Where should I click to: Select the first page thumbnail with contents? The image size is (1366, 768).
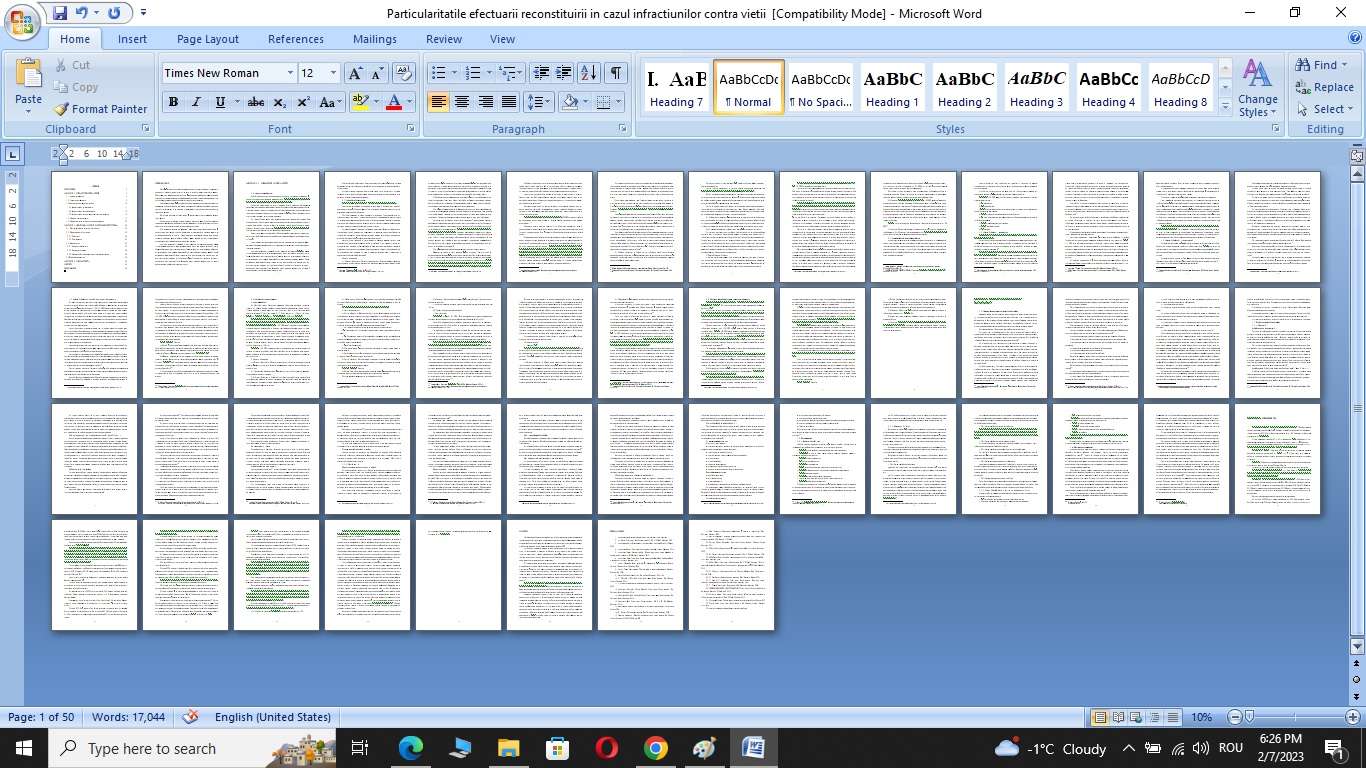[x=94, y=227]
